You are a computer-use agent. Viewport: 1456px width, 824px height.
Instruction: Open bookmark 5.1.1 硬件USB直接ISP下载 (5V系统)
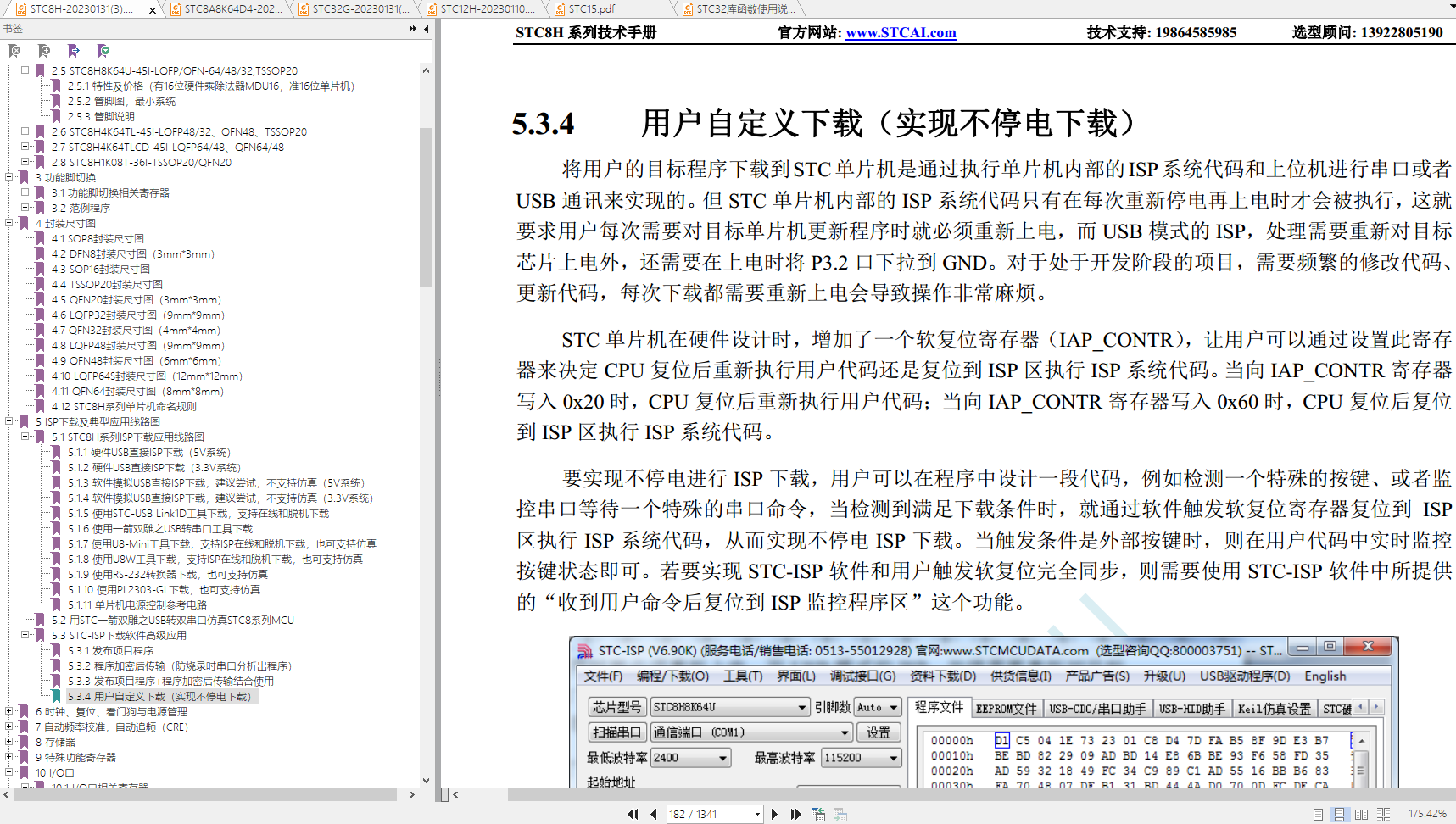[149, 453]
